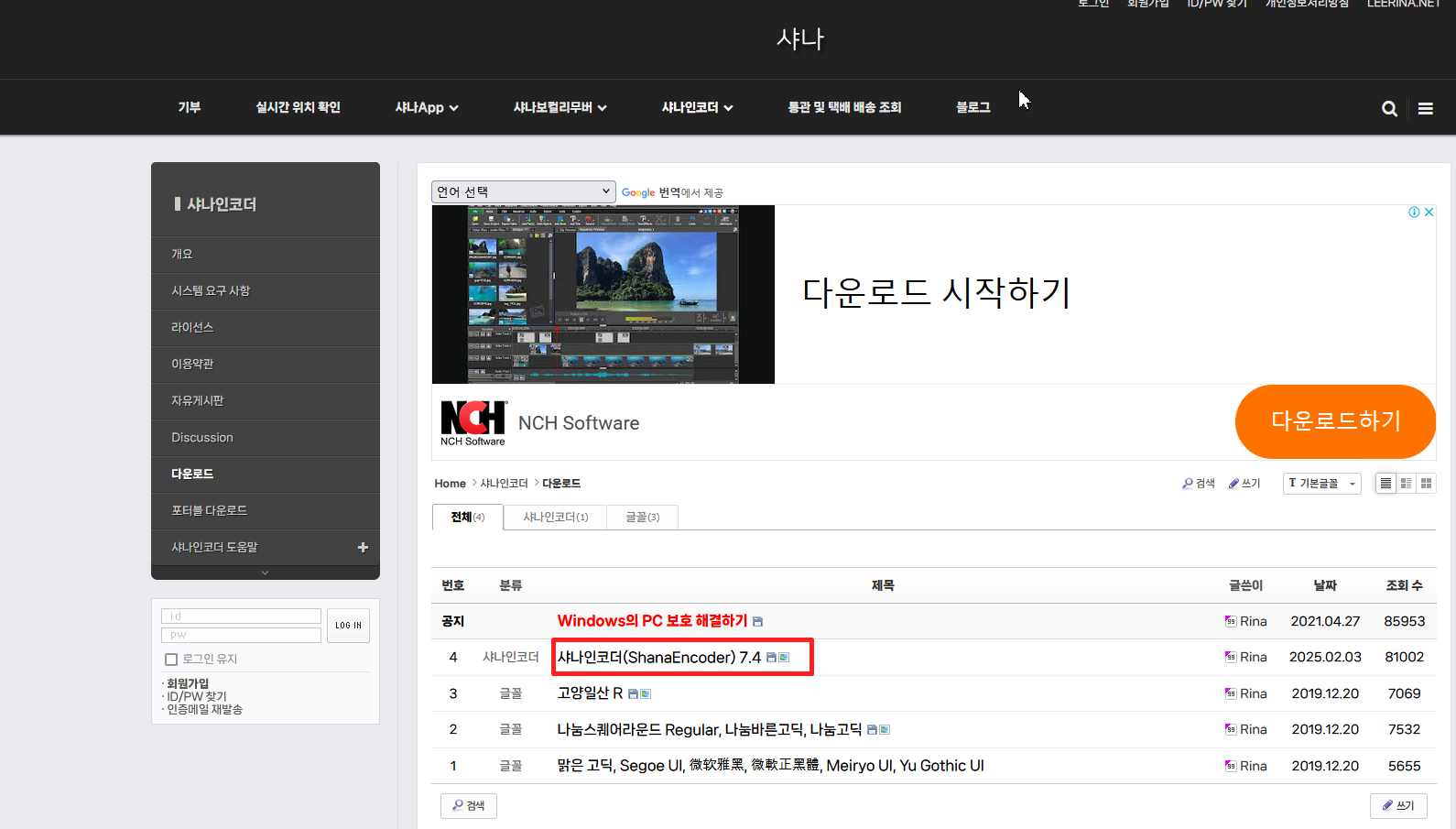
Task: Click image icon on 고양일산 R row
Action: (646, 693)
